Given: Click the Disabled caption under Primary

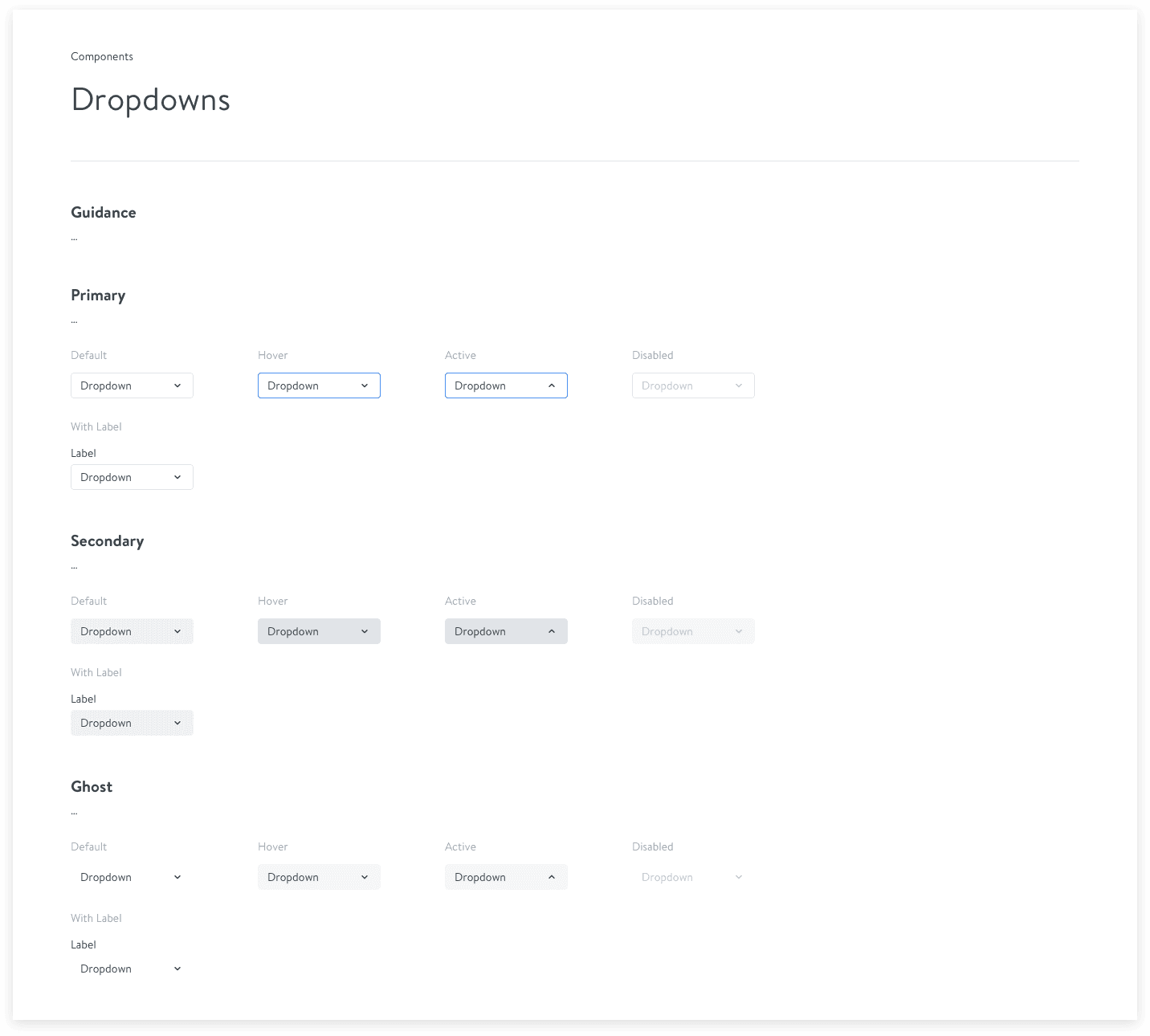Looking at the screenshot, I should point(653,355).
